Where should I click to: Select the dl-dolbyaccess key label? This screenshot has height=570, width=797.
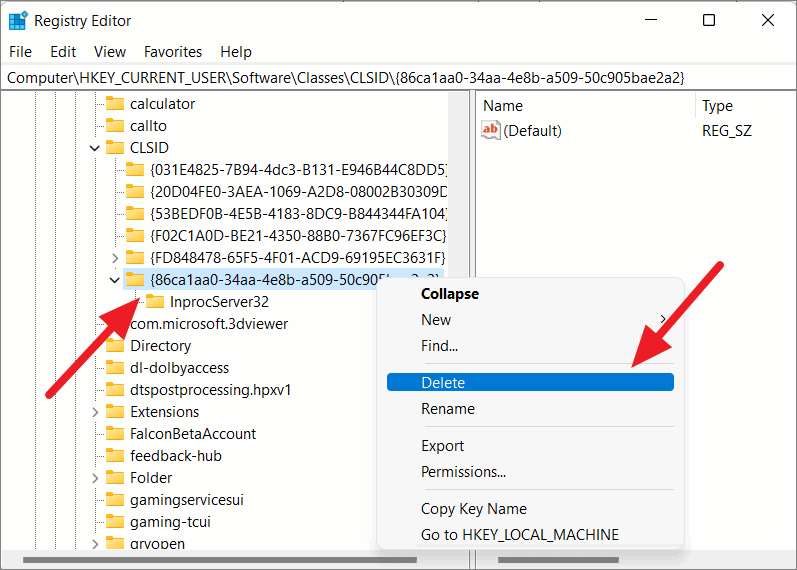(179, 368)
